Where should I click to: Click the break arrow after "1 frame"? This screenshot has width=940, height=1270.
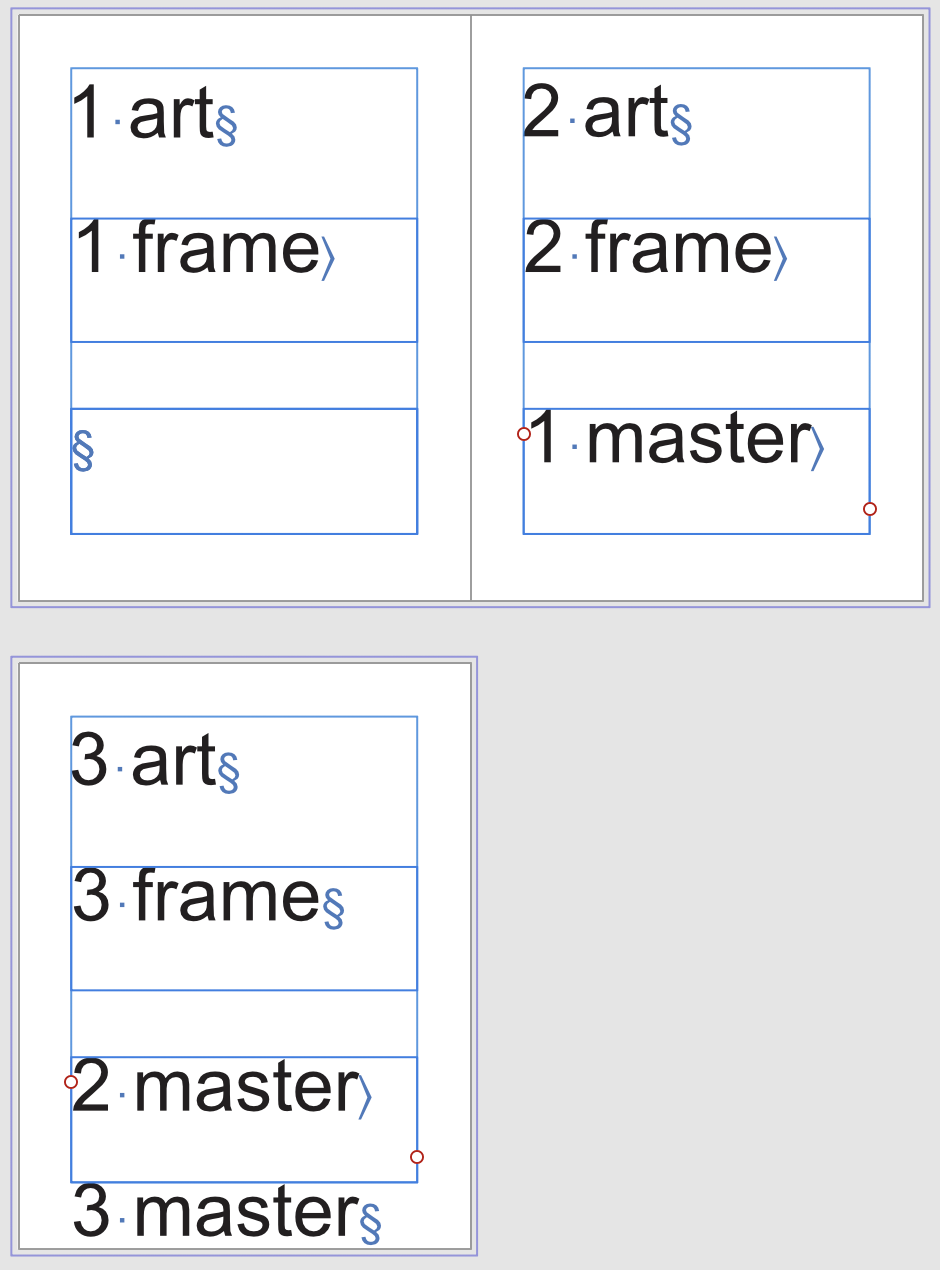click(x=327, y=258)
